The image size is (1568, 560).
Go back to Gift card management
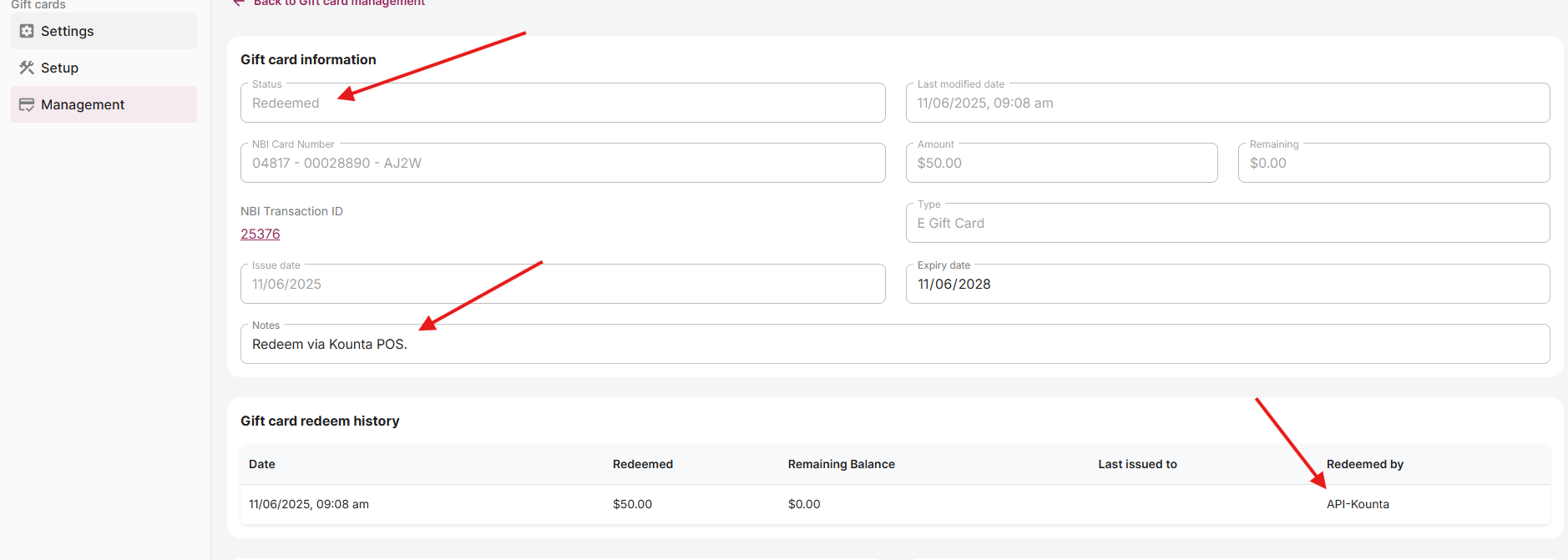pos(338,3)
